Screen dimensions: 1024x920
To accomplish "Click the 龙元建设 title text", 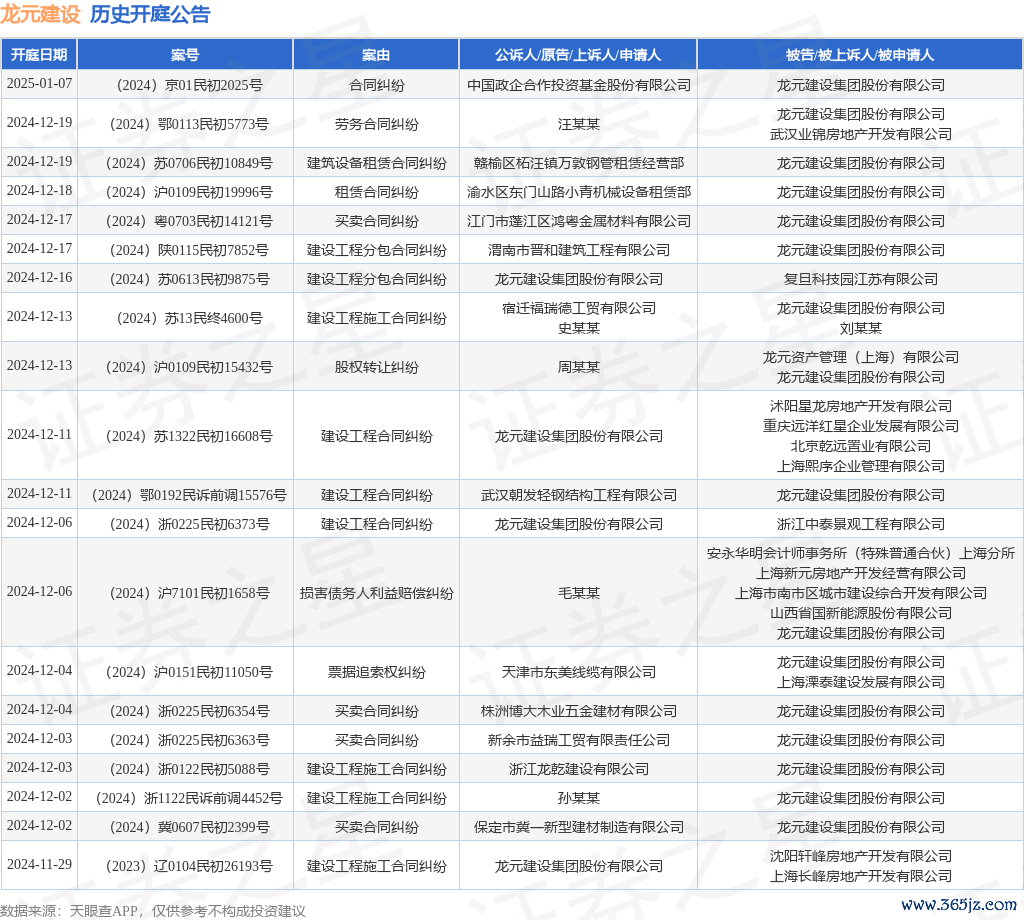I will 40,14.
